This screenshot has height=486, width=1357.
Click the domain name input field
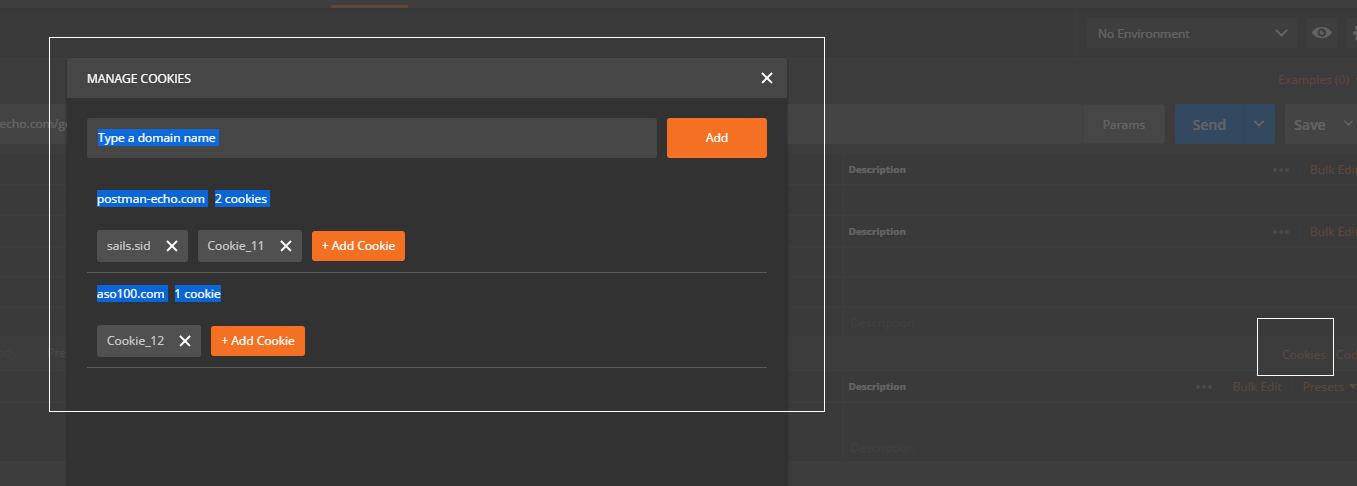tap(372, 138)
